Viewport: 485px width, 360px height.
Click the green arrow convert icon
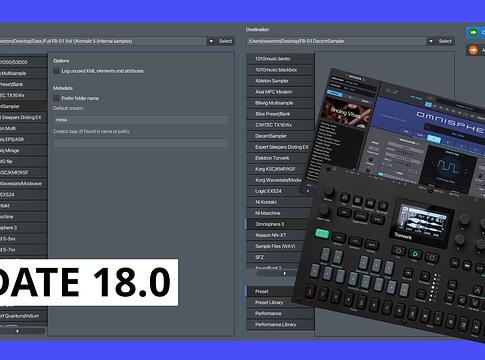tap(473, 33)
